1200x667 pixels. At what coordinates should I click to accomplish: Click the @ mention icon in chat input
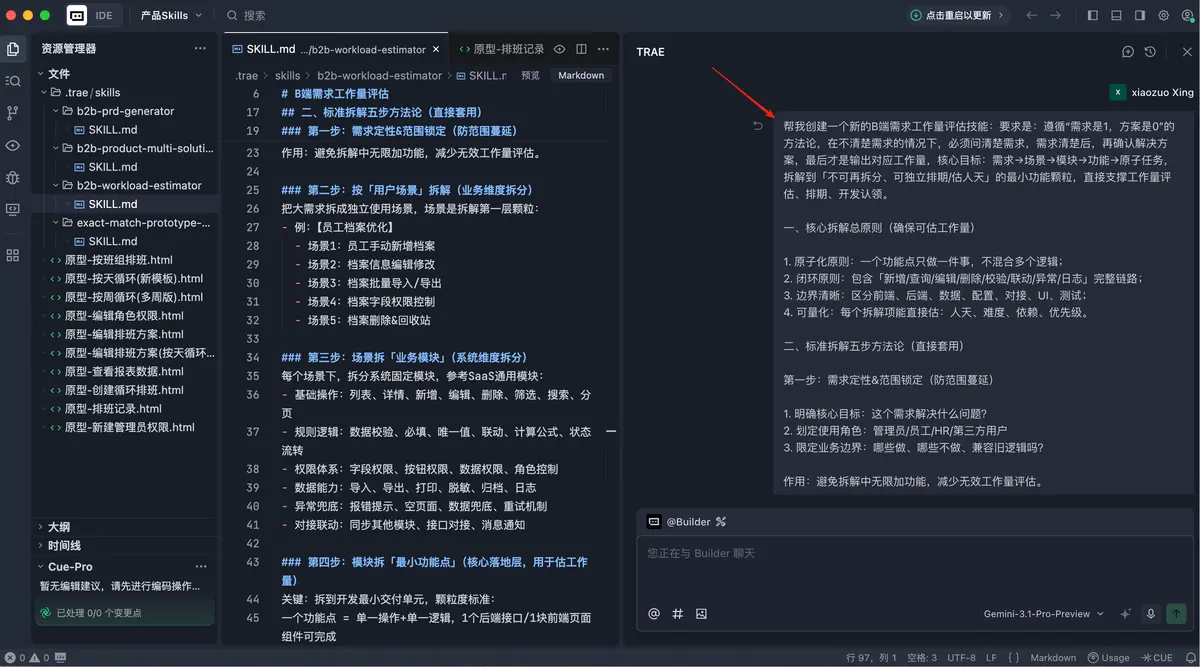click(x=655, y=614)
